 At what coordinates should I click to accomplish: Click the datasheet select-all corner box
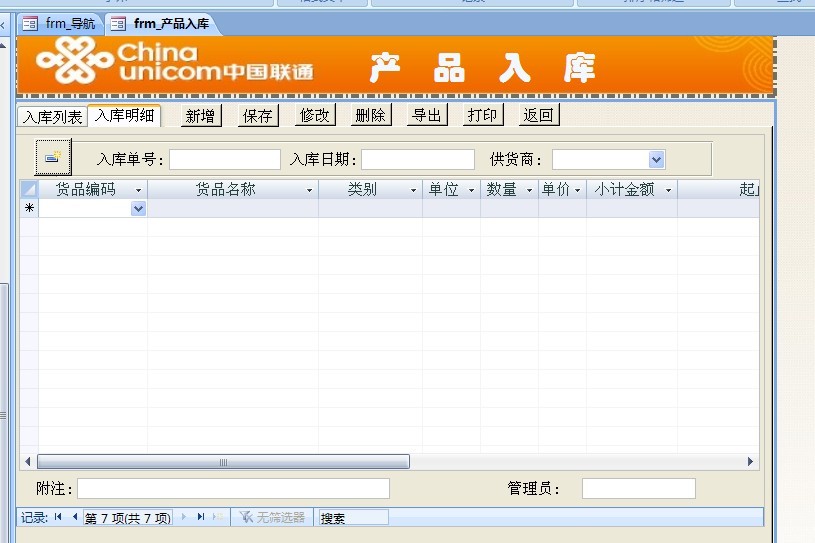29,189
